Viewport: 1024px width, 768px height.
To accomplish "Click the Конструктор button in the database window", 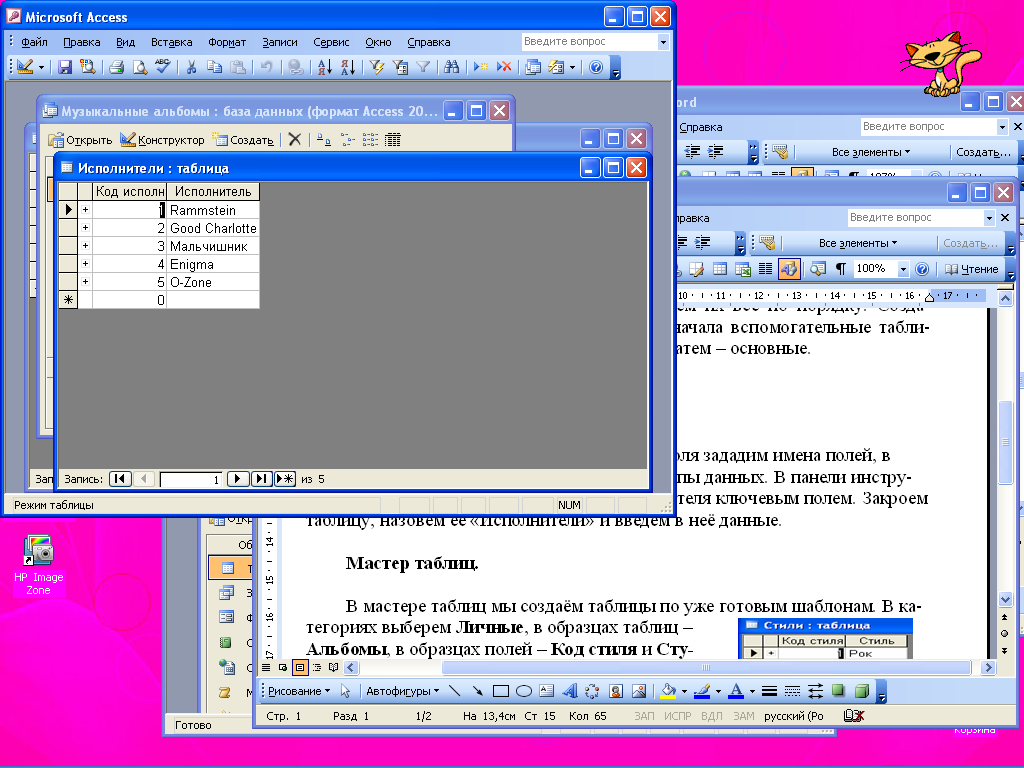I will point(163,139).
